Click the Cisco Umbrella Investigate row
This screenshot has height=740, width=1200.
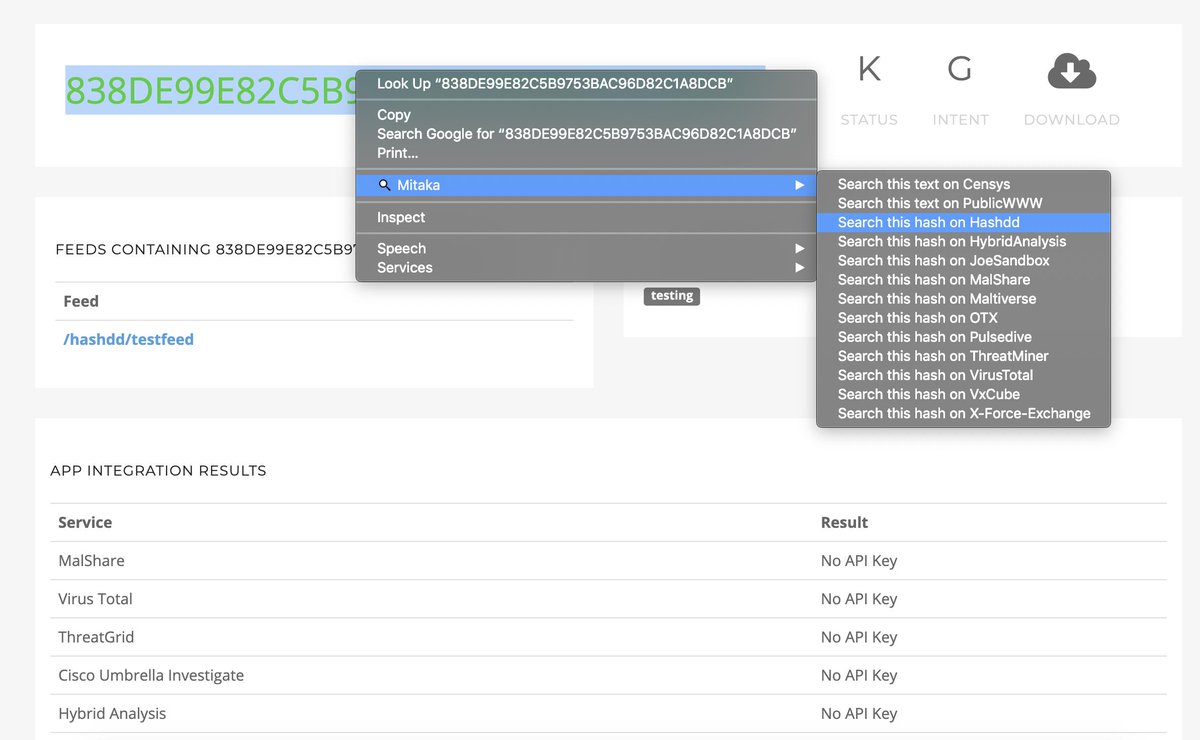(608, 675)
